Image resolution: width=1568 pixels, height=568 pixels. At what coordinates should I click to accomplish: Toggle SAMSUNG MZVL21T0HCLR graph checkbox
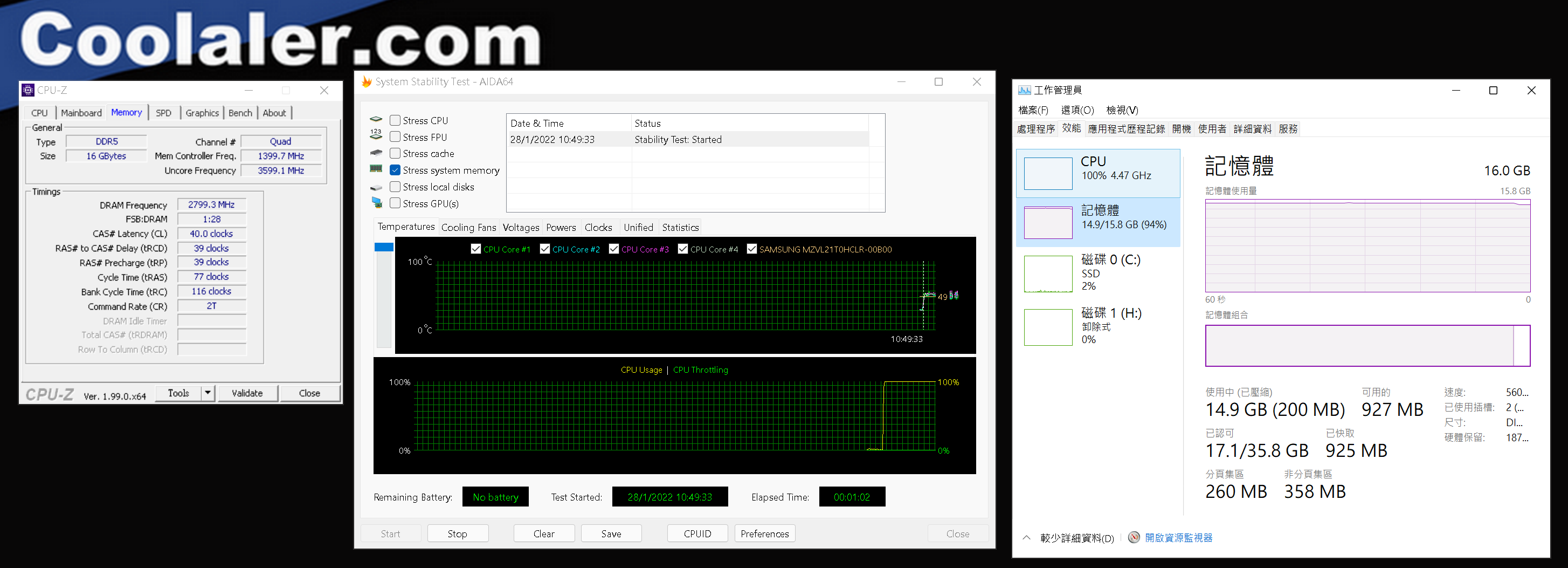click(752, 249)
